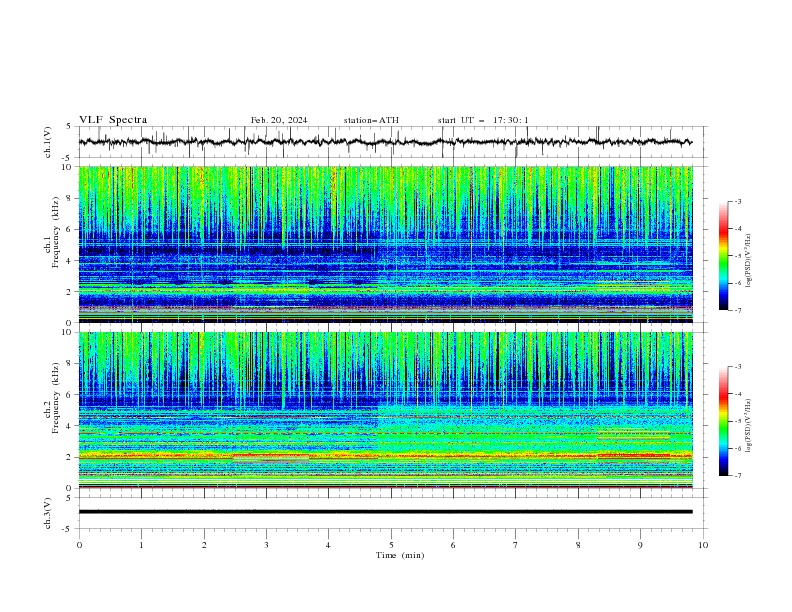Image resolution: width=792 pixels, height=612 pixels.
Task: Click the ch.2 spectrogram color scale bar
Action: click(723, 421)
